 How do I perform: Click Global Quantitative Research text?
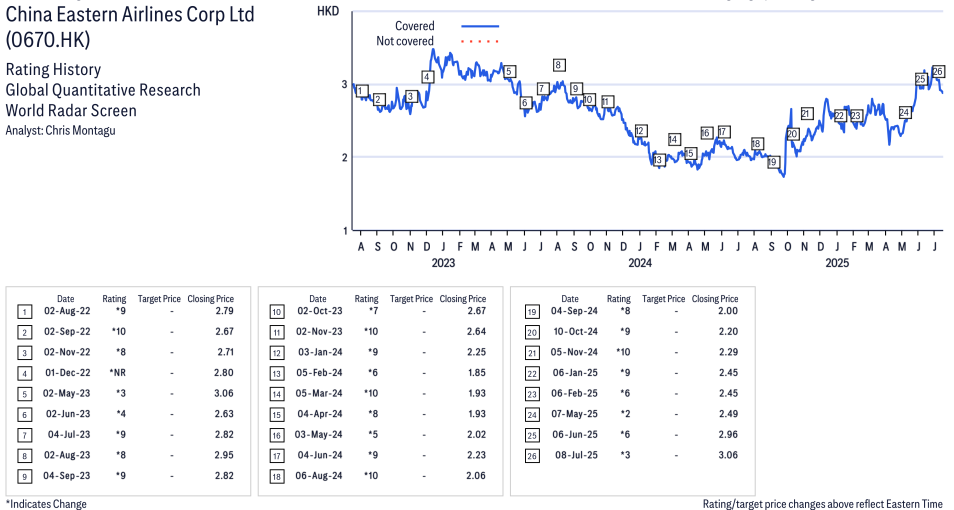(x=103, y=90)
